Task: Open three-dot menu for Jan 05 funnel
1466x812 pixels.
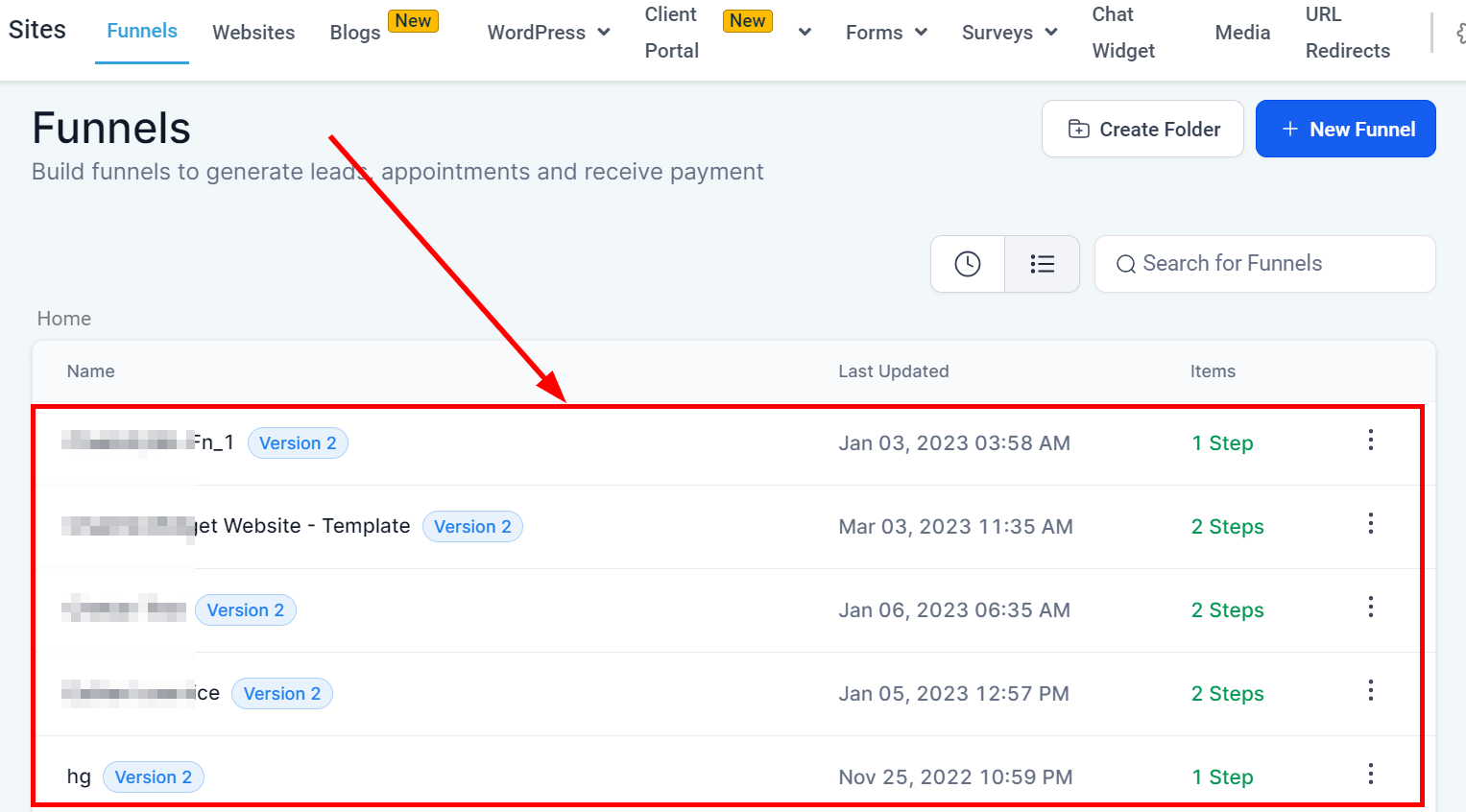Action: [x=1370, y=691]
